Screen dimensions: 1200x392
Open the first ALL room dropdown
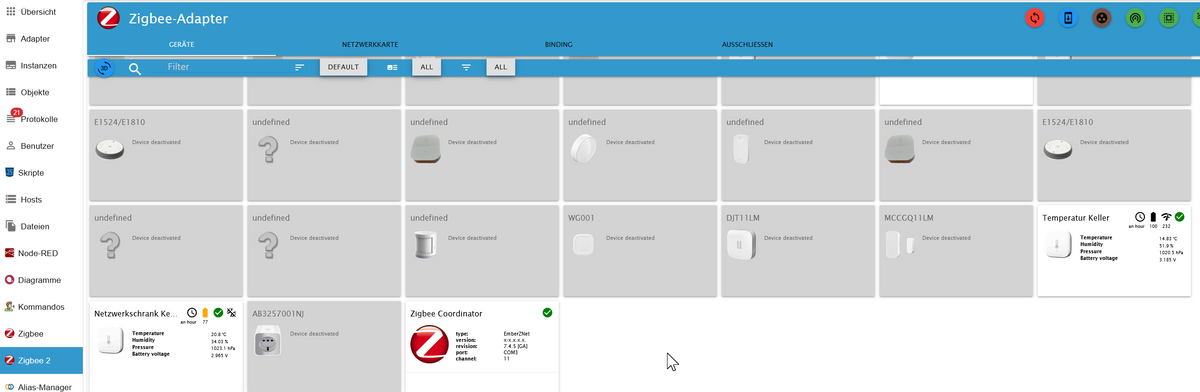[x=426, y=67]
